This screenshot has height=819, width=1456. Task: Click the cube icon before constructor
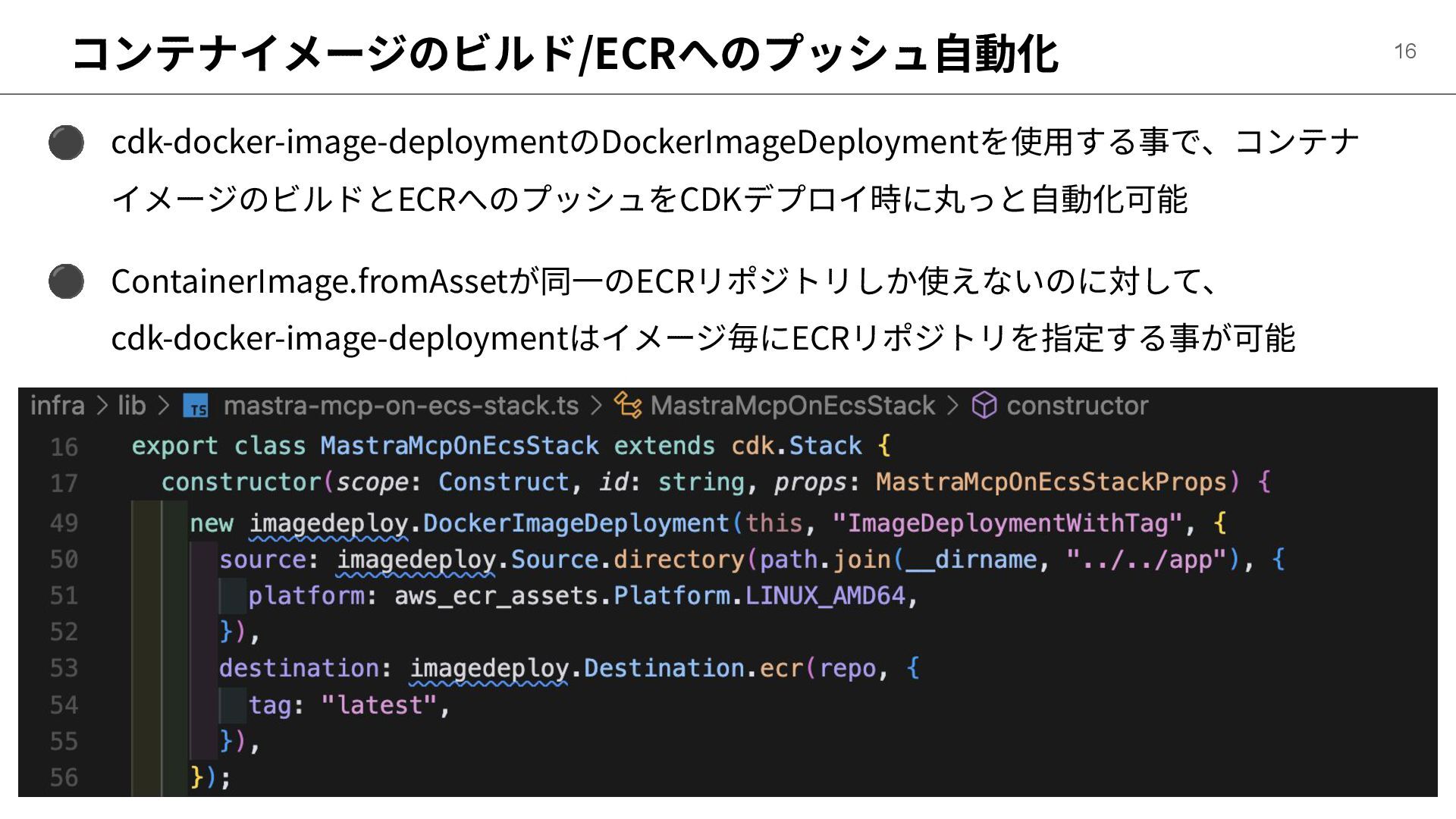coord(984,406)
